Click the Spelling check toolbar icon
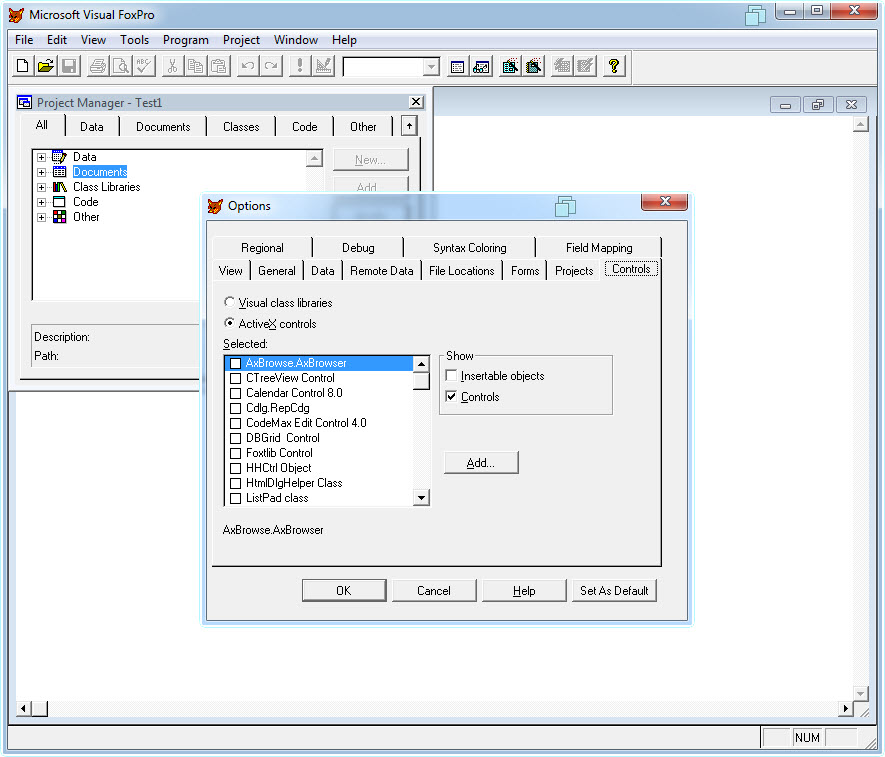Viewport: 885px width, 757px height. (x=144, y=67)
